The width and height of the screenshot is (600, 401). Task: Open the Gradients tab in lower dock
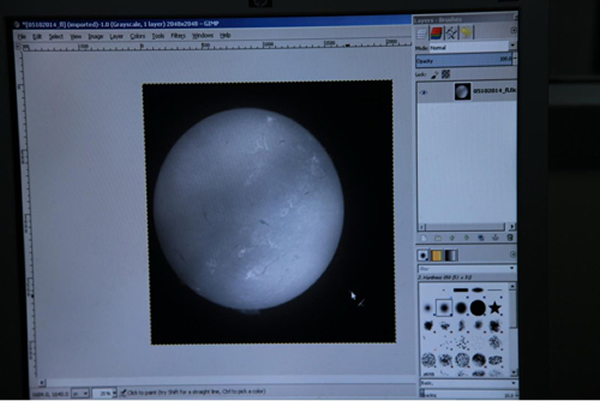point(451,255)
